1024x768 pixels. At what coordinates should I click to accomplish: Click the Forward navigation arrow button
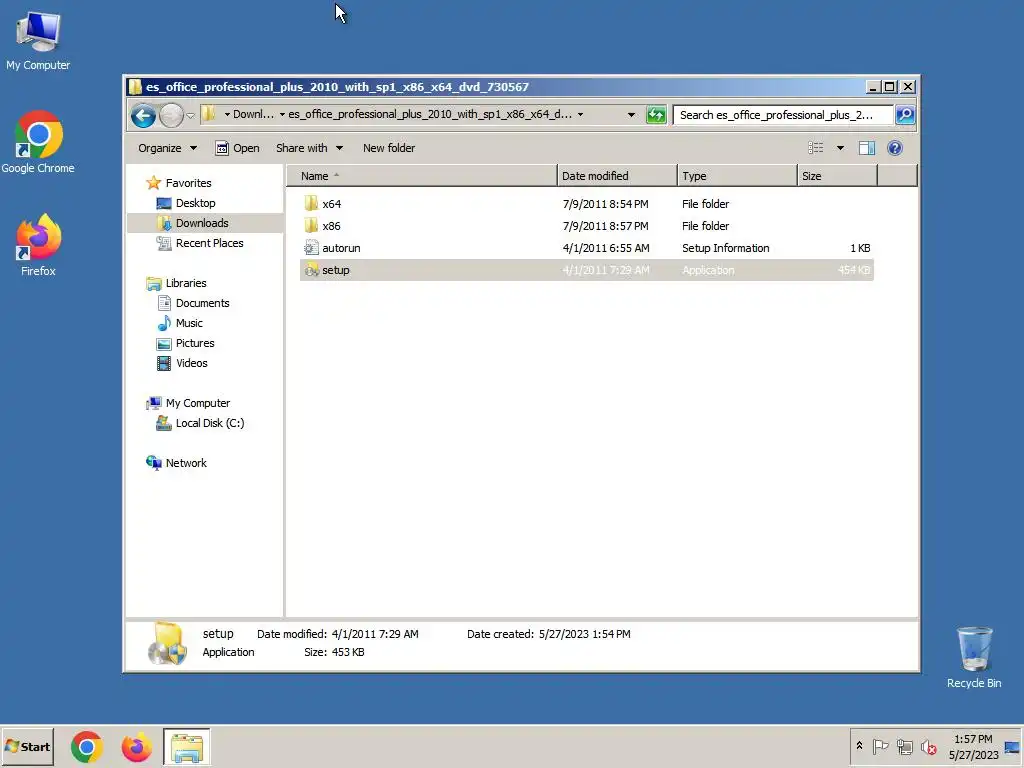coord(171,116)
